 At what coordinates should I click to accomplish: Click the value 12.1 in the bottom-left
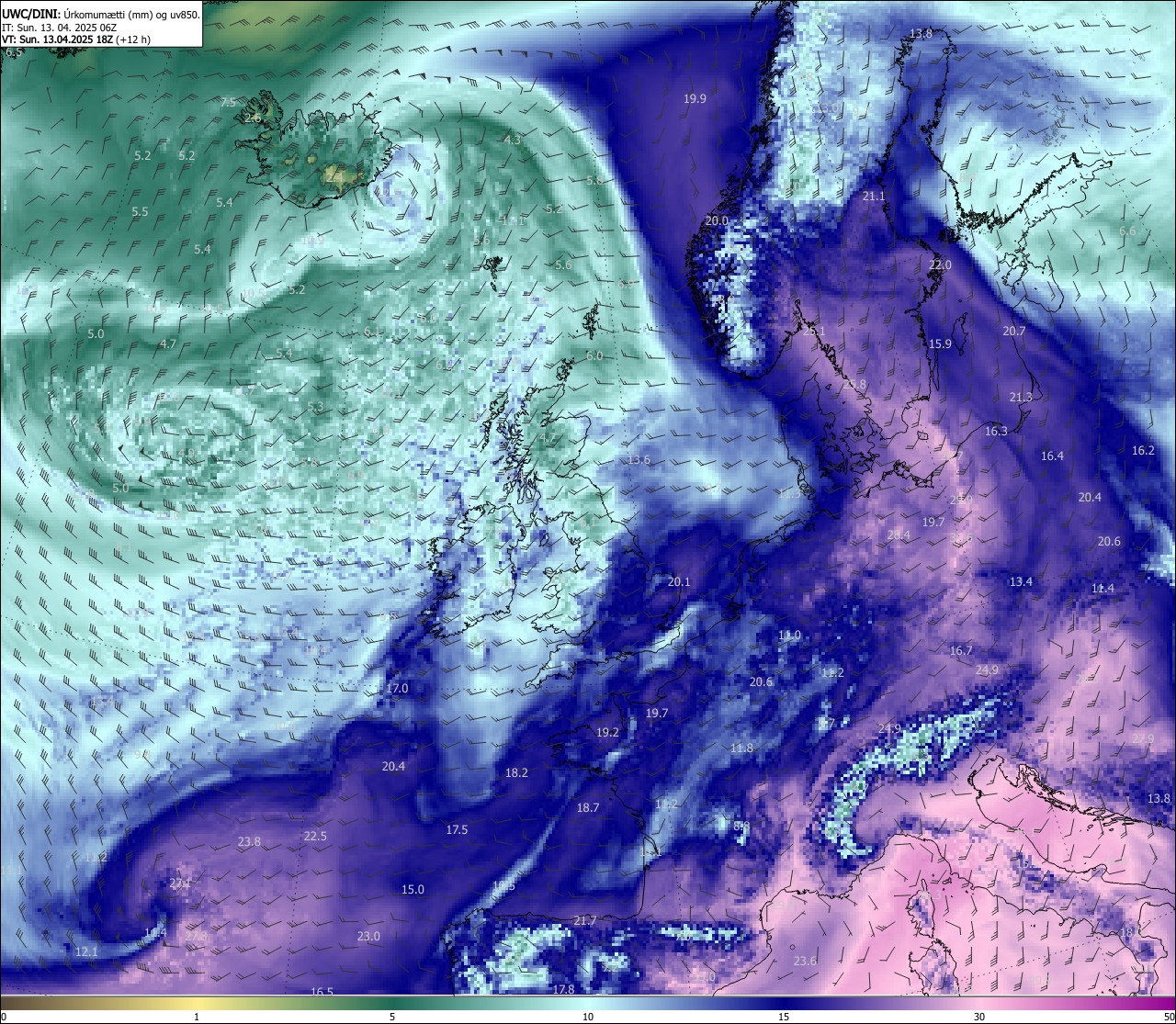(x=86, y=952)
